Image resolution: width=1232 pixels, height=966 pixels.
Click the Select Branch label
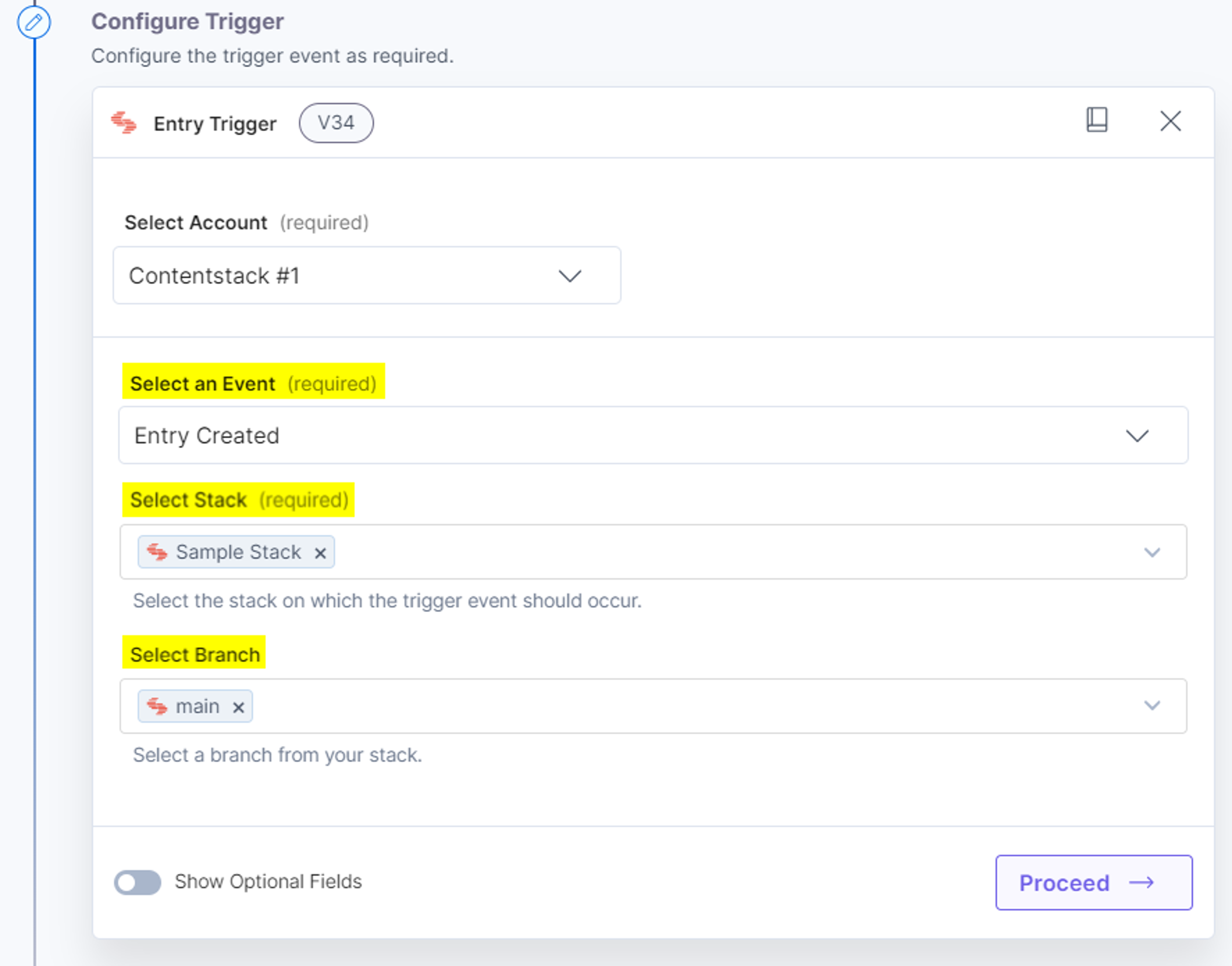click(195, 654)
